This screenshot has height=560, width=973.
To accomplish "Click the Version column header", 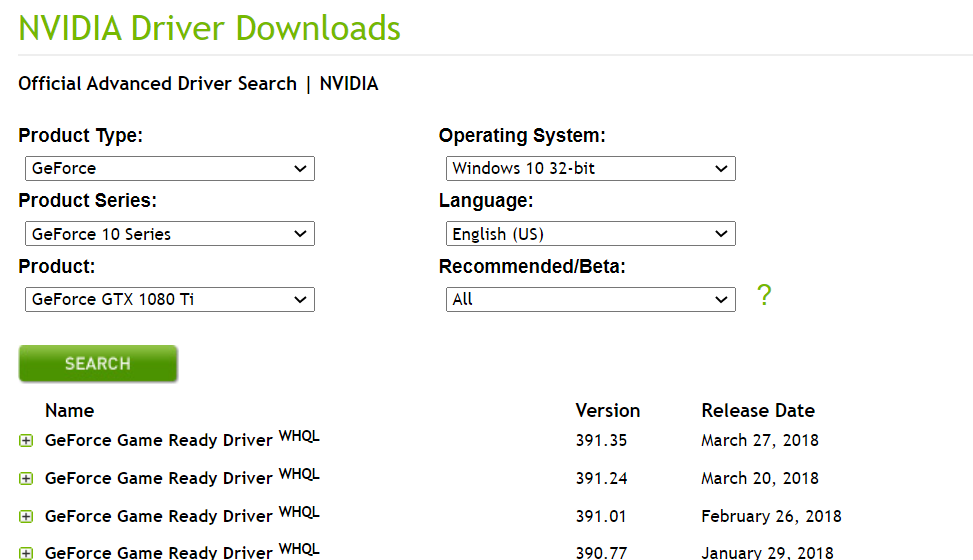I will 607,411.
